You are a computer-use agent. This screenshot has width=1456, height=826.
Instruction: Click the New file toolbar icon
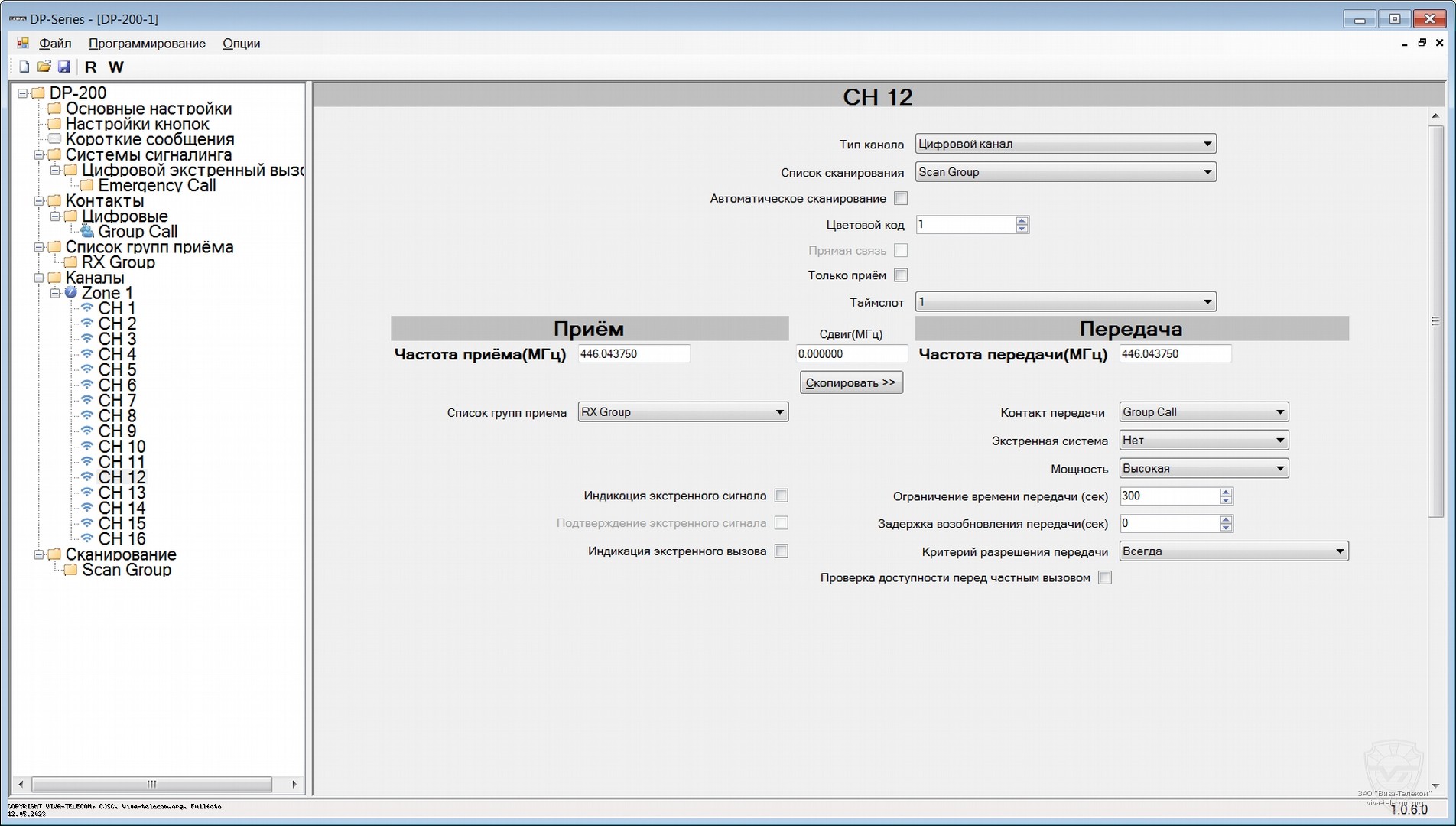(24, 67)
